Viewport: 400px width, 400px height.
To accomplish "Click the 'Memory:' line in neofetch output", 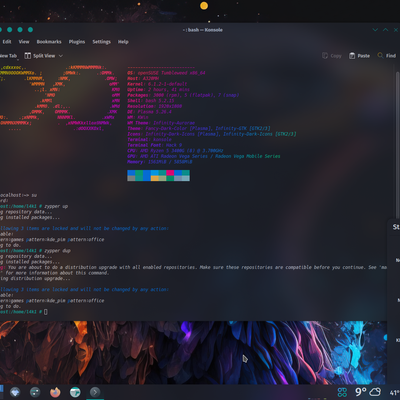I will click(160, 162).
